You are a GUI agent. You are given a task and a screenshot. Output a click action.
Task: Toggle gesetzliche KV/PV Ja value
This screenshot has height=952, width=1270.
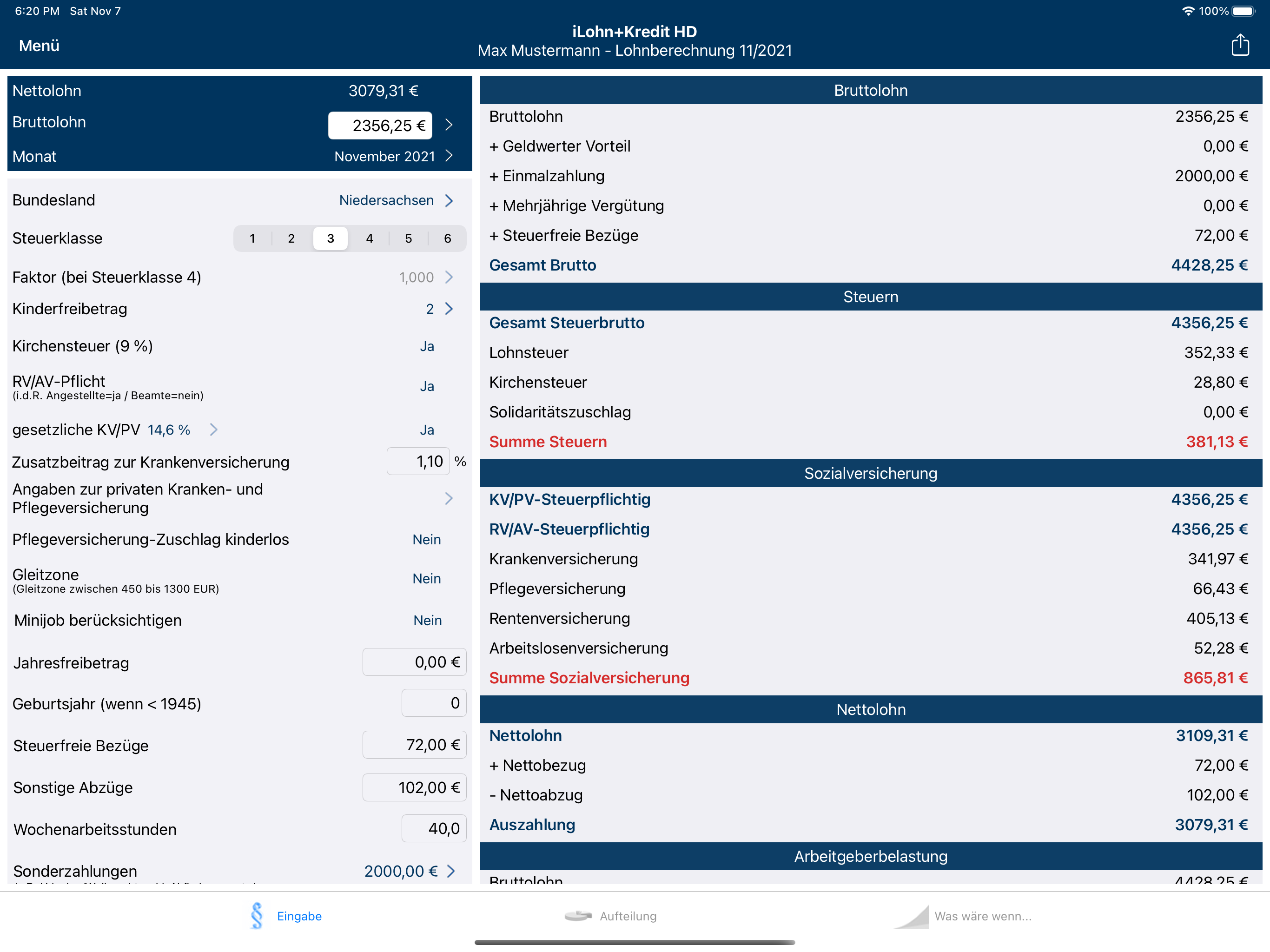tap(427, 430)
